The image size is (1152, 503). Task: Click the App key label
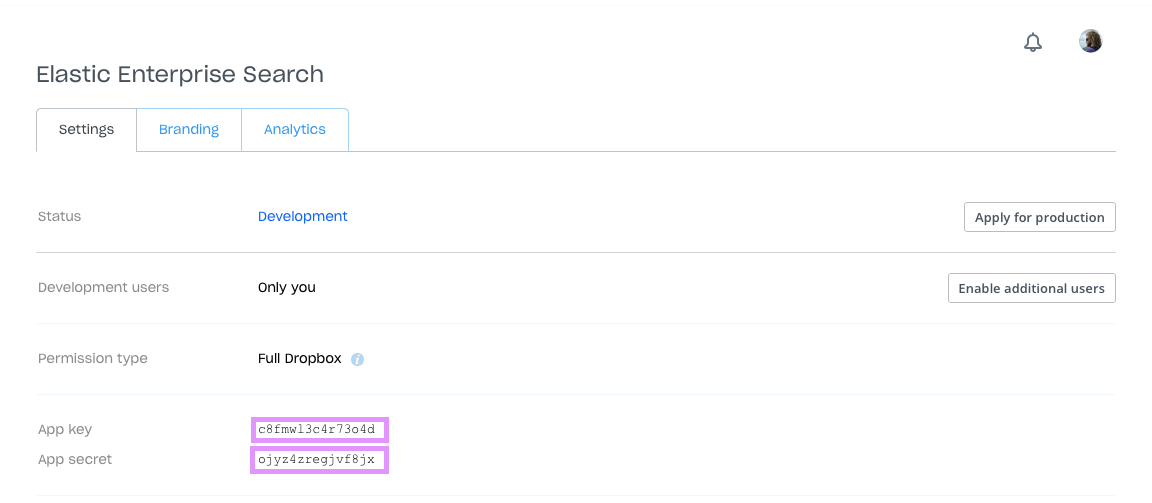click(x=65, y=430)
